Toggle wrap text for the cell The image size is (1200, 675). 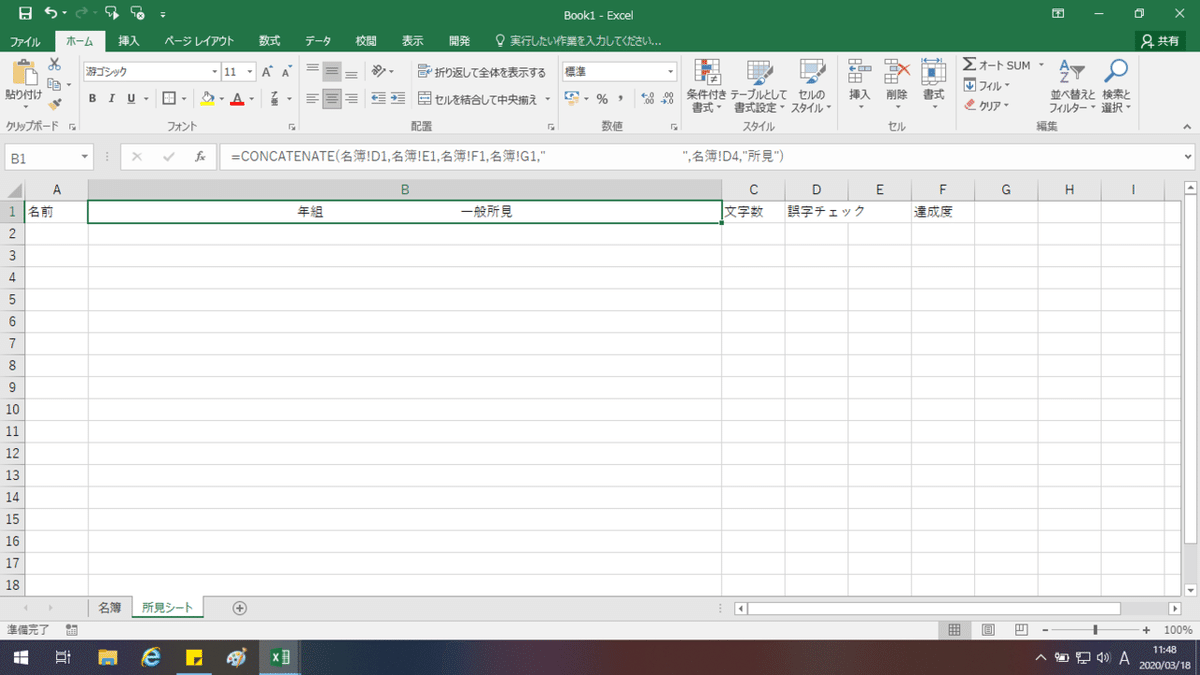[x=482, y=72]
